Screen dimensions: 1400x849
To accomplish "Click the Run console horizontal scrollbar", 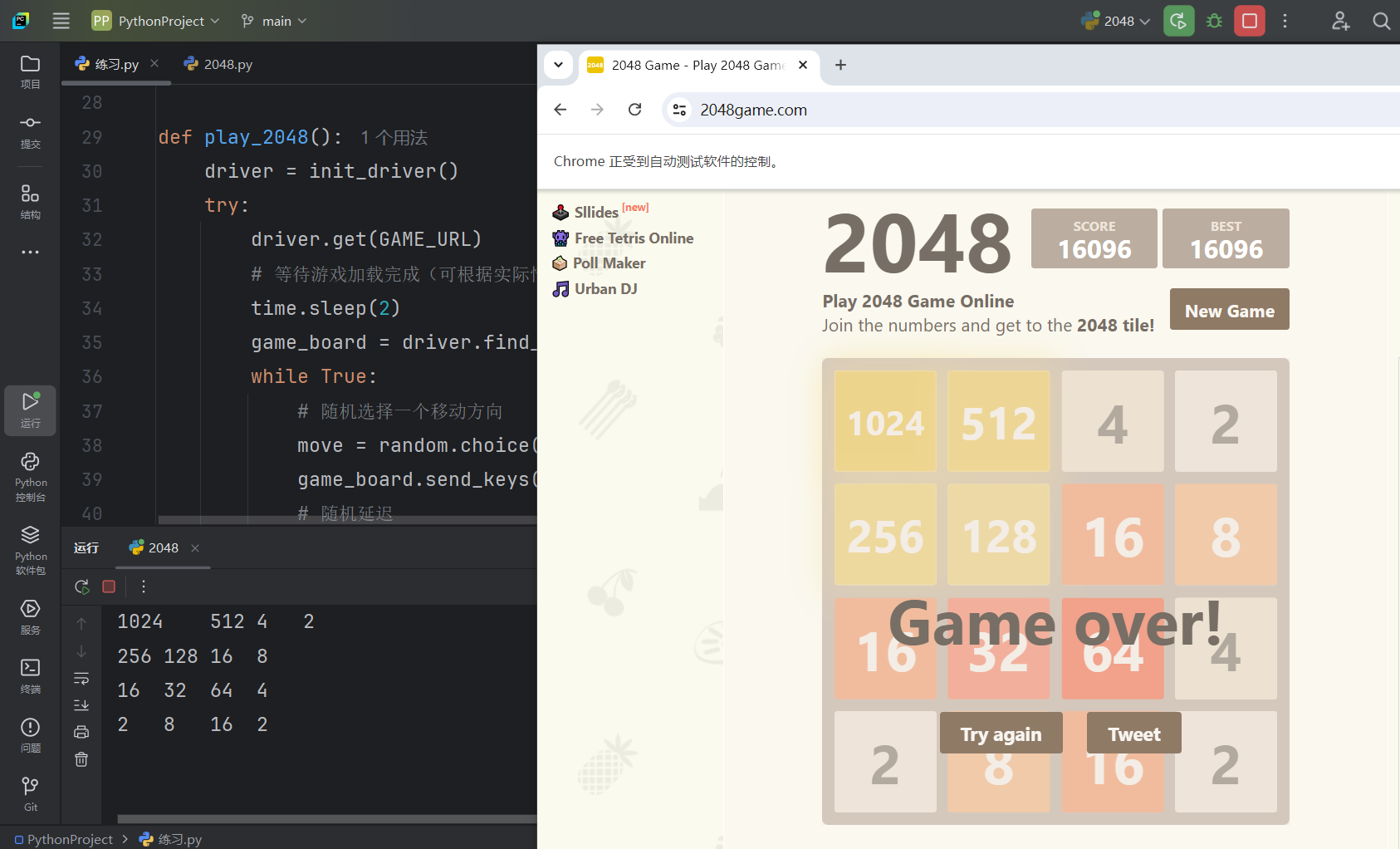I will pyautogui.click(x=327, y=819).
